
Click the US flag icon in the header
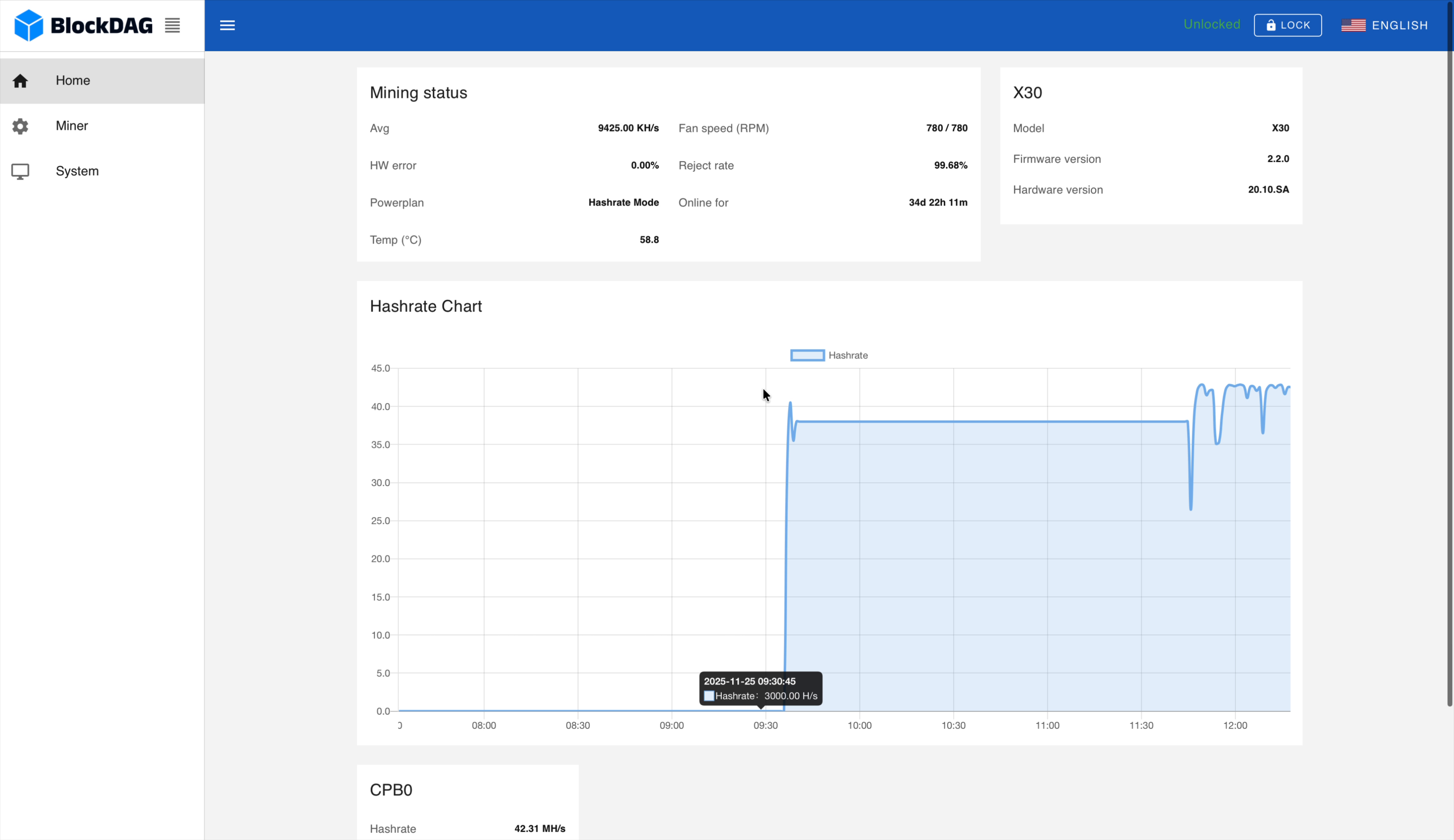click(1353, 25)
